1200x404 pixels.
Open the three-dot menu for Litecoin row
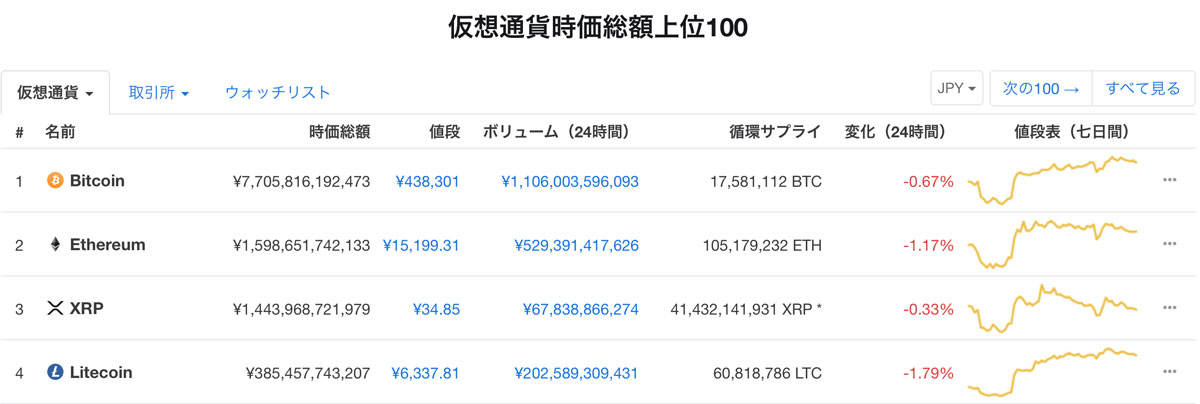click(x=1169, y=373)
